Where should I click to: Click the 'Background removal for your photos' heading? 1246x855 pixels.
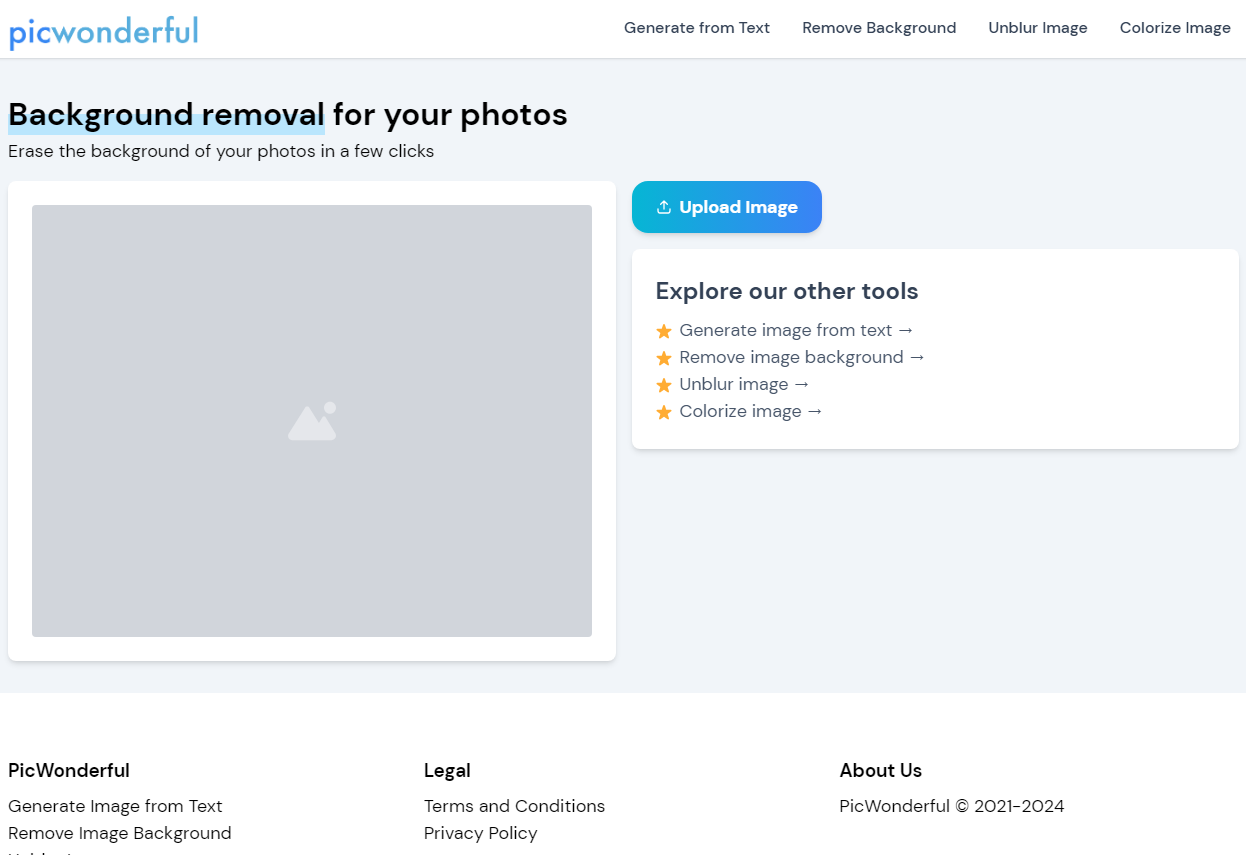pos(288,115)
